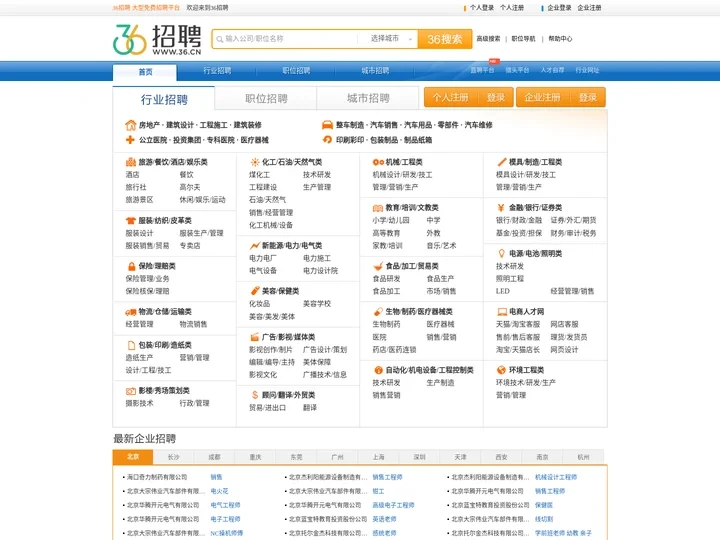Open 英语老师 job link
720x540 pixels.
384,519
